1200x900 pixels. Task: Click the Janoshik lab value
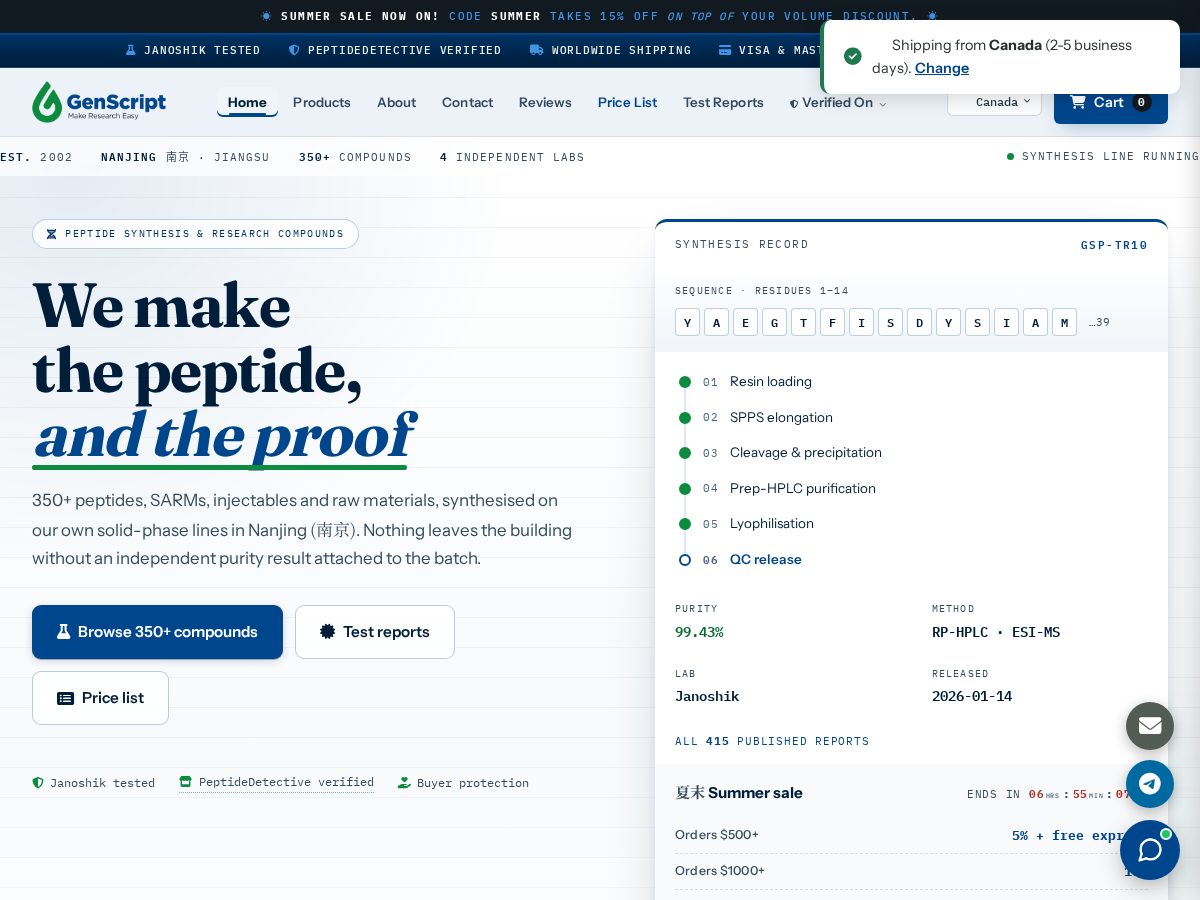click(x=707, y=697)
